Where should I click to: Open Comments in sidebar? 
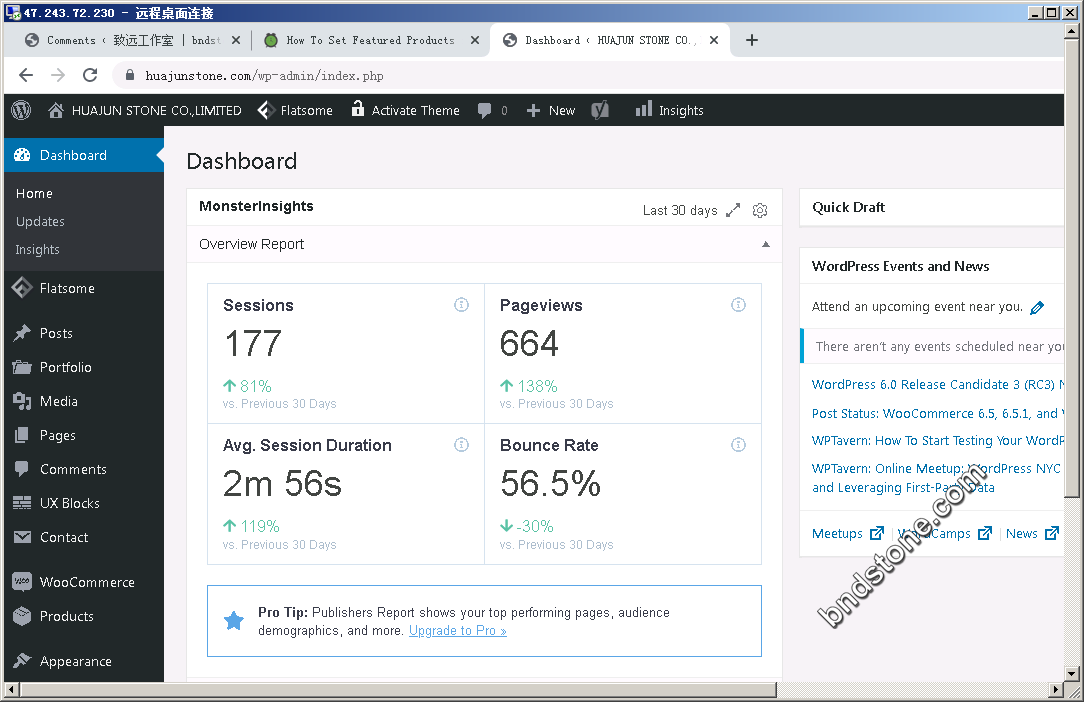[84, 469]
